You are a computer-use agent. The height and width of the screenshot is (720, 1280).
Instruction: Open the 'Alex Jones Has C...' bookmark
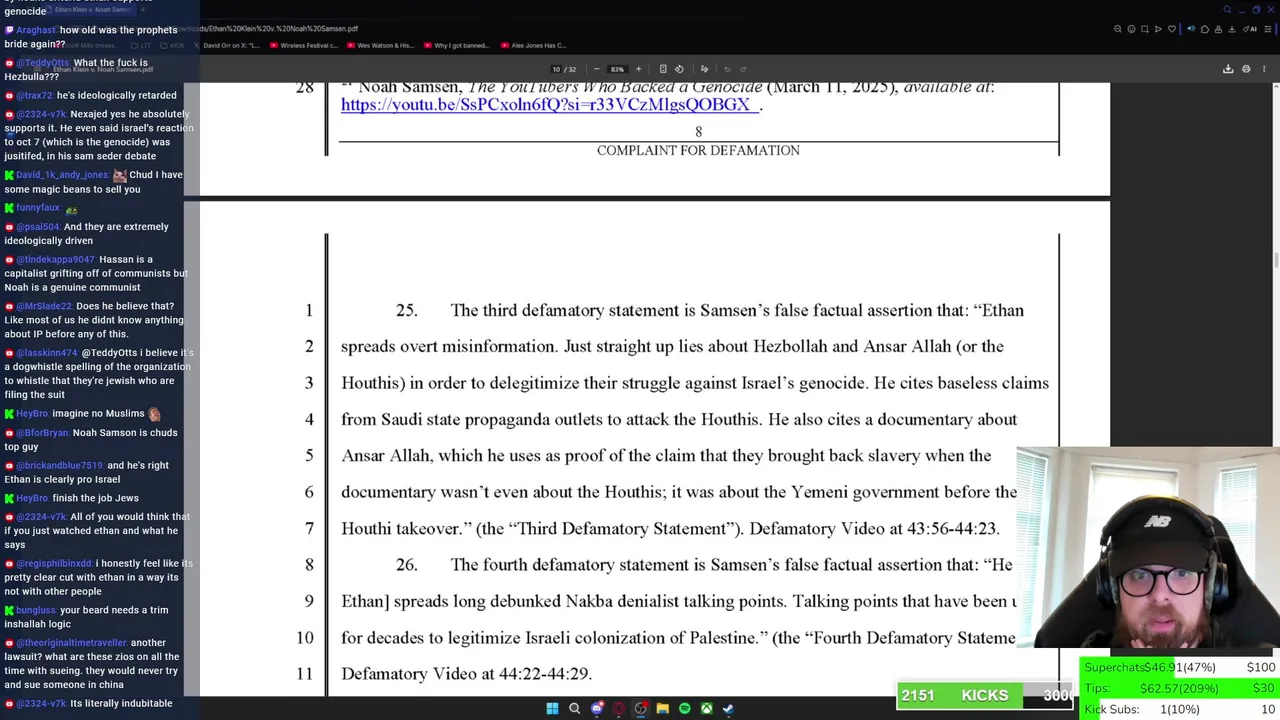pos(534,45)
